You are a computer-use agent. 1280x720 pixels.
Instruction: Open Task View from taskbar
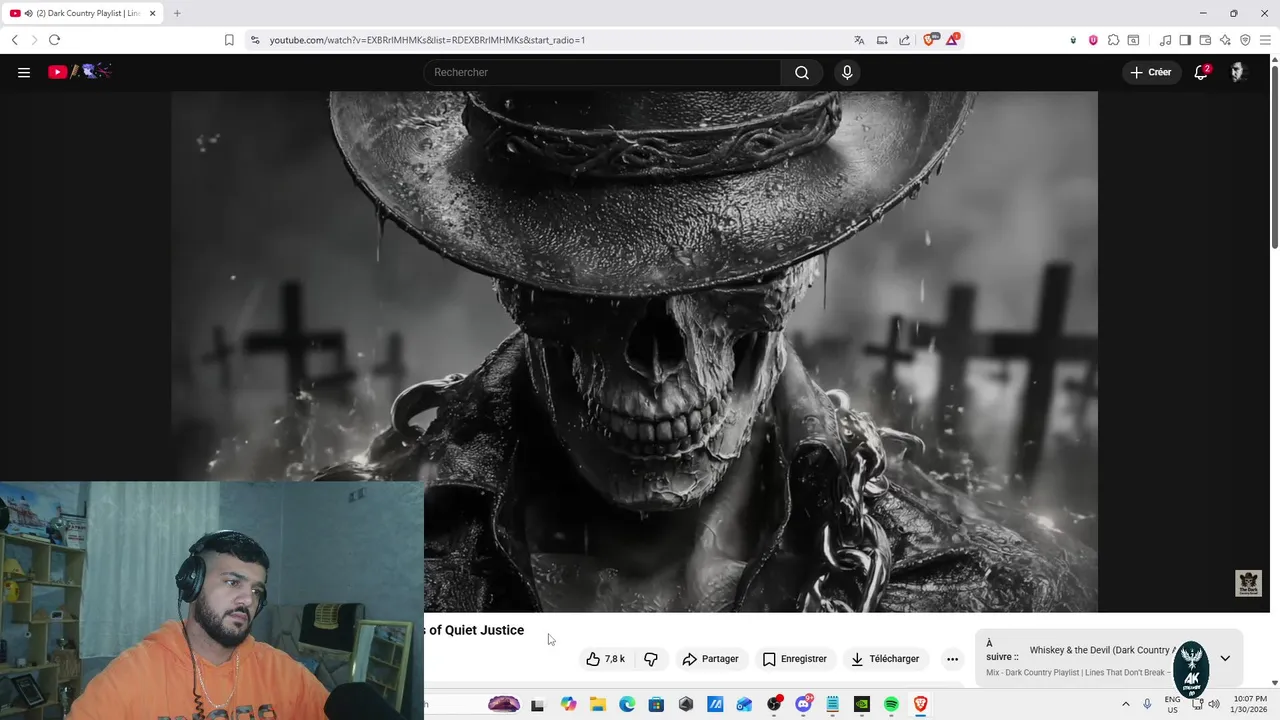538,704
